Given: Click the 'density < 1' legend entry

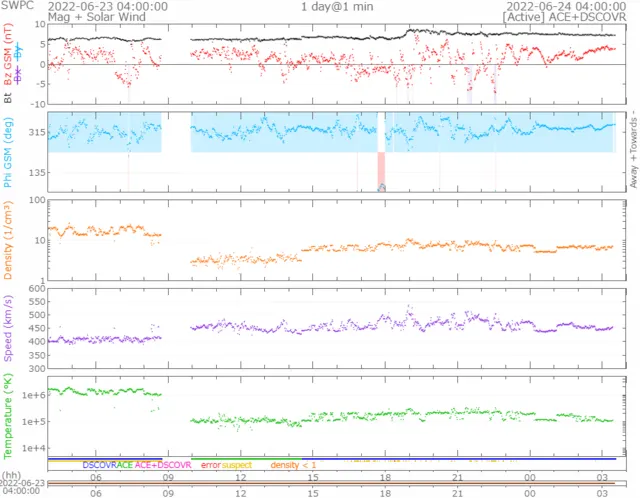Looking at the screenshot, I should point(293,466).
